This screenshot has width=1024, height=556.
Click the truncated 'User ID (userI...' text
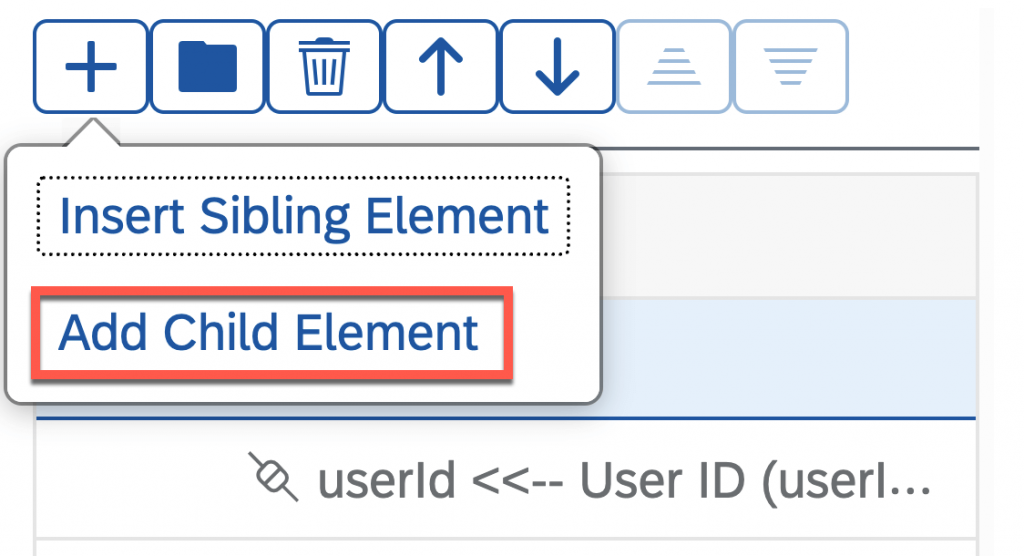[755, 482]
